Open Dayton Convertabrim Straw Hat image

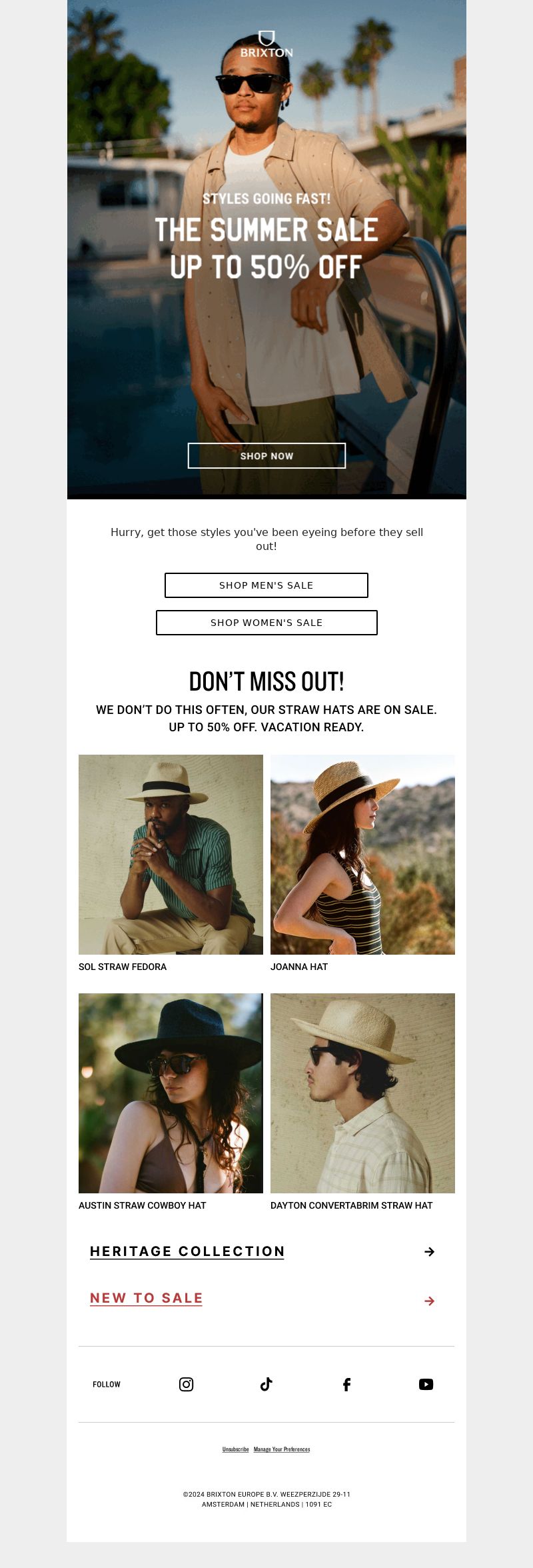[362, 1093]
